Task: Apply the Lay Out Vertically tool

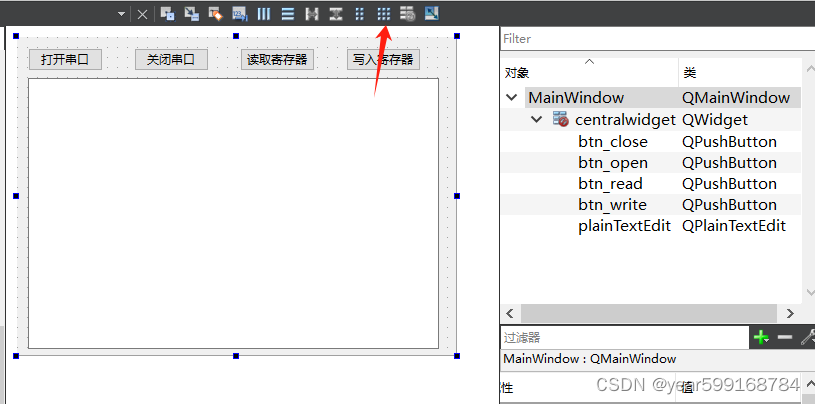Action: coord(288,14)
